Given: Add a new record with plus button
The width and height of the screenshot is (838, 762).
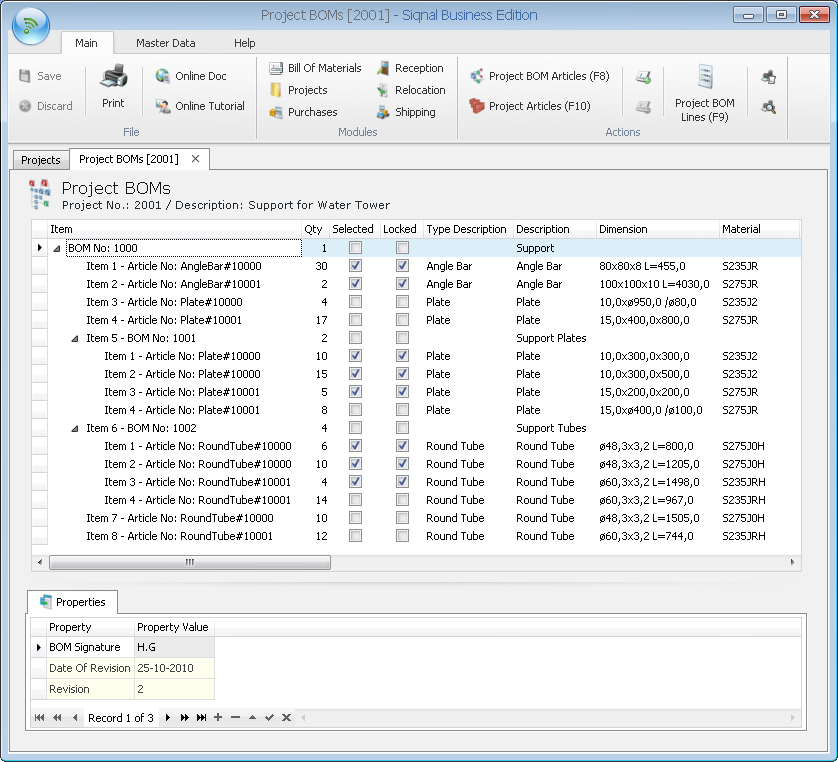Looking at the screenshot, I should [218, 718].
